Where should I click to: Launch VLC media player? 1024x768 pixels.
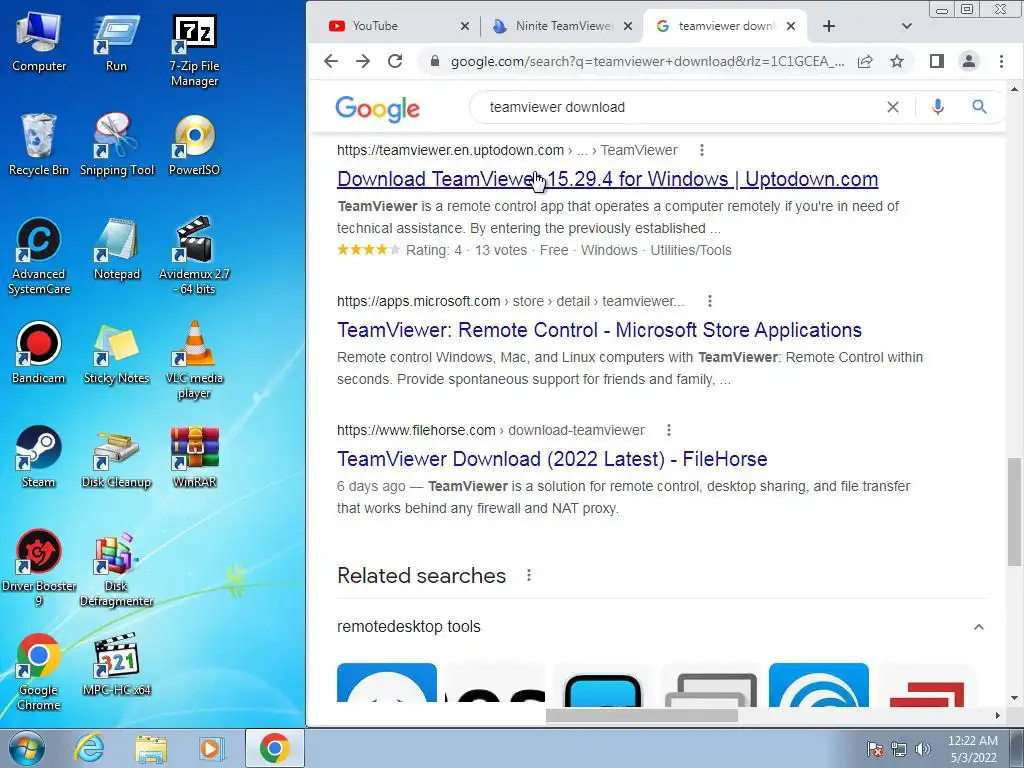pos(194,360)
